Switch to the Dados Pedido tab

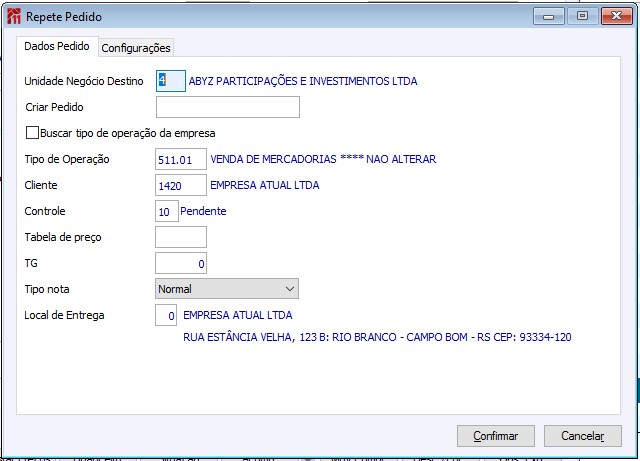[57, 46]
